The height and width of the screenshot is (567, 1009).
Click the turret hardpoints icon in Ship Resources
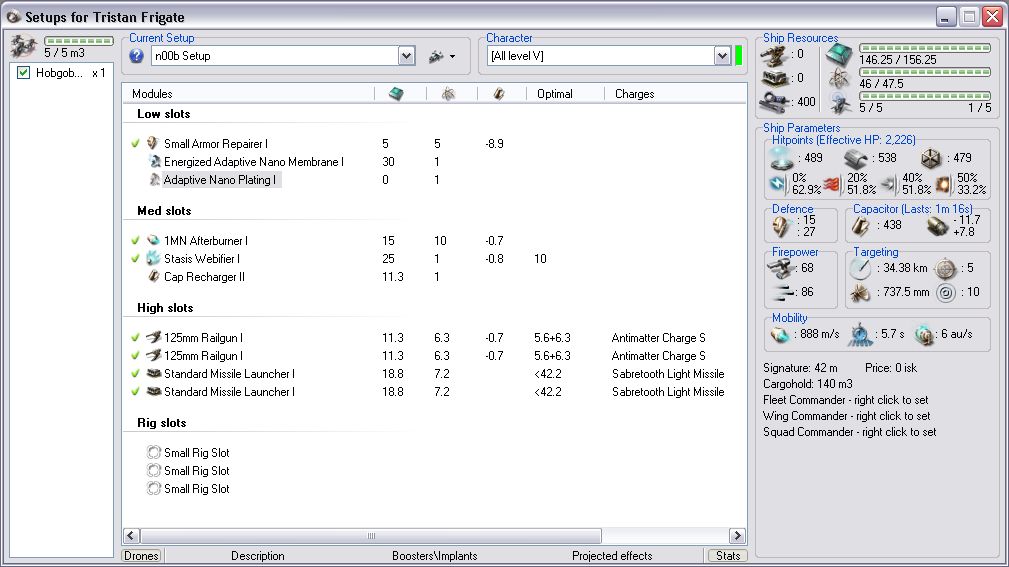773,55
